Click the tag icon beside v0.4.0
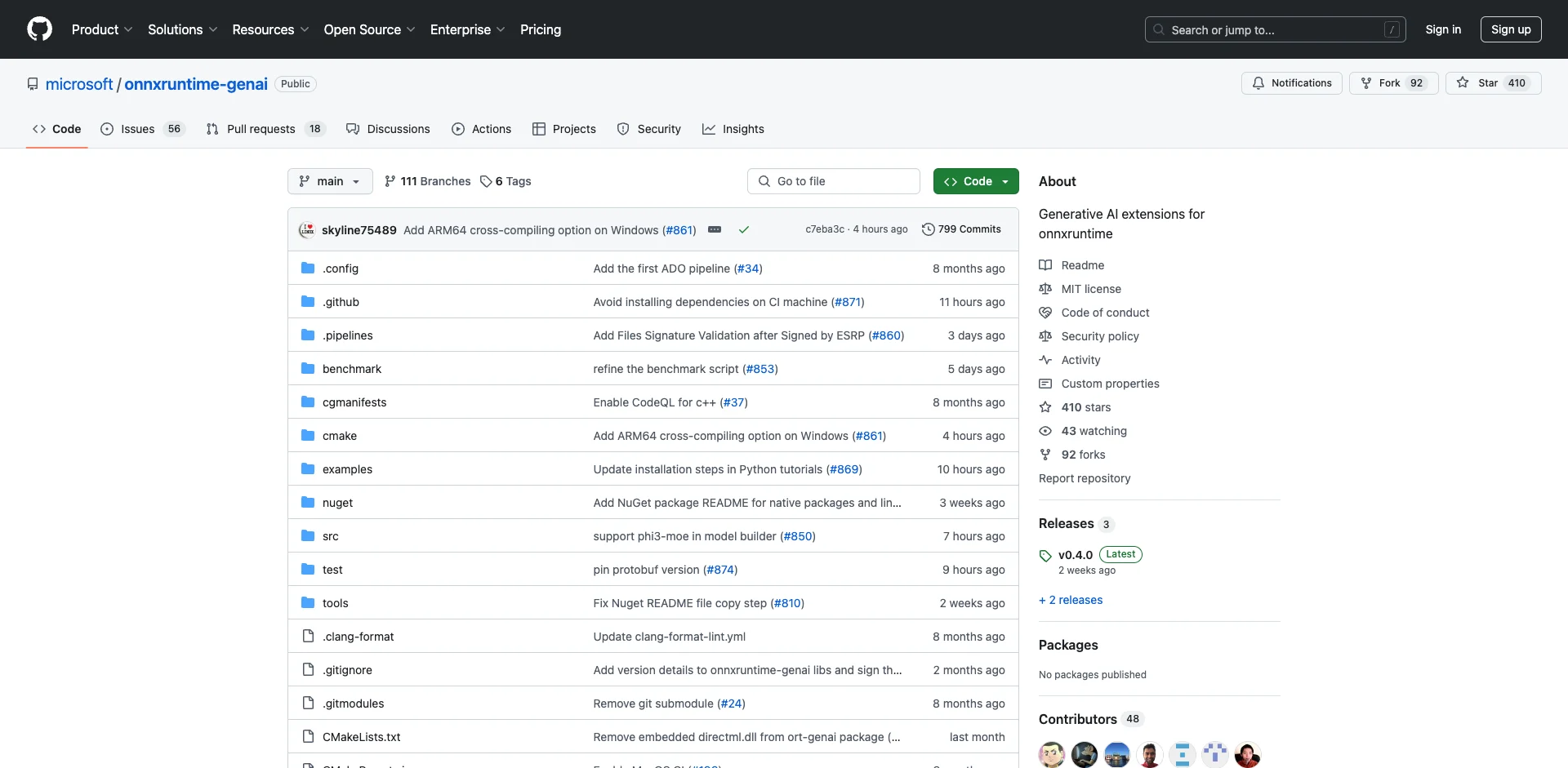This screenshot has width=1568, height=768. pos(1045,556)
